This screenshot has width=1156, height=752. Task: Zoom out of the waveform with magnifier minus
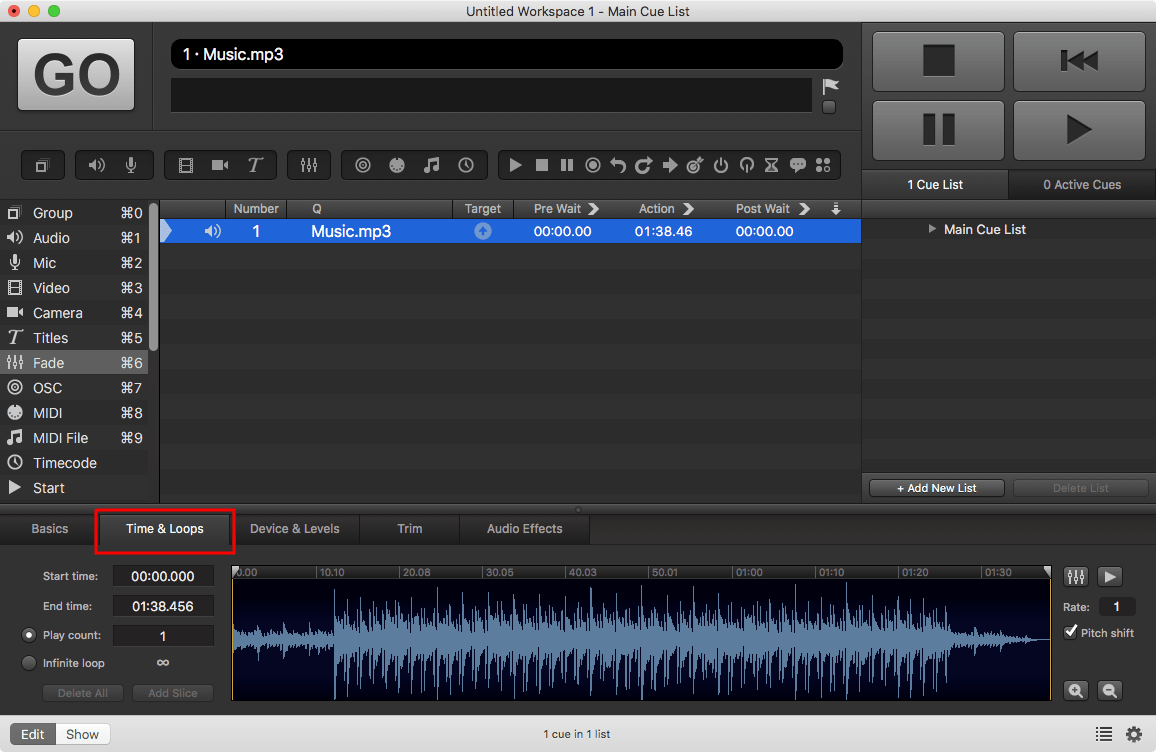(1110, 691)
